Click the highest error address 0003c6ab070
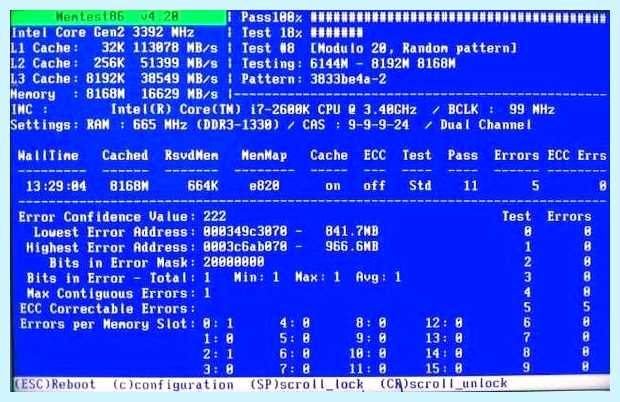The height and width of the screenshot is (402, 620). point(245,247)
